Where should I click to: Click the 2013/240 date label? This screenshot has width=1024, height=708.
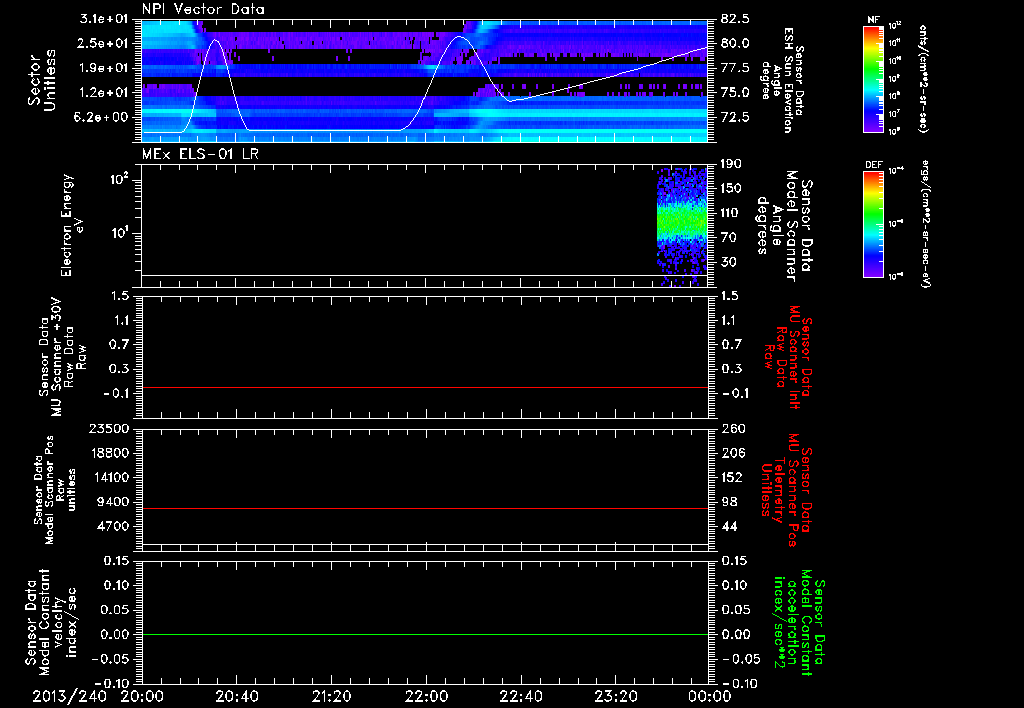[69, 696]
